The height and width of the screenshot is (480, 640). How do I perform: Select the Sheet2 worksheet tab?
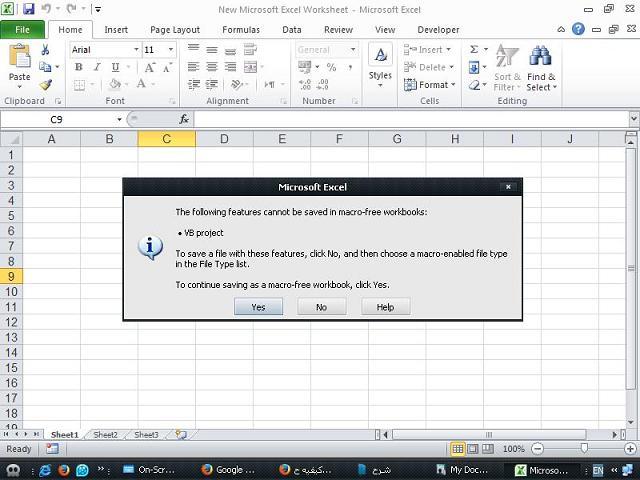click(105, 435)
